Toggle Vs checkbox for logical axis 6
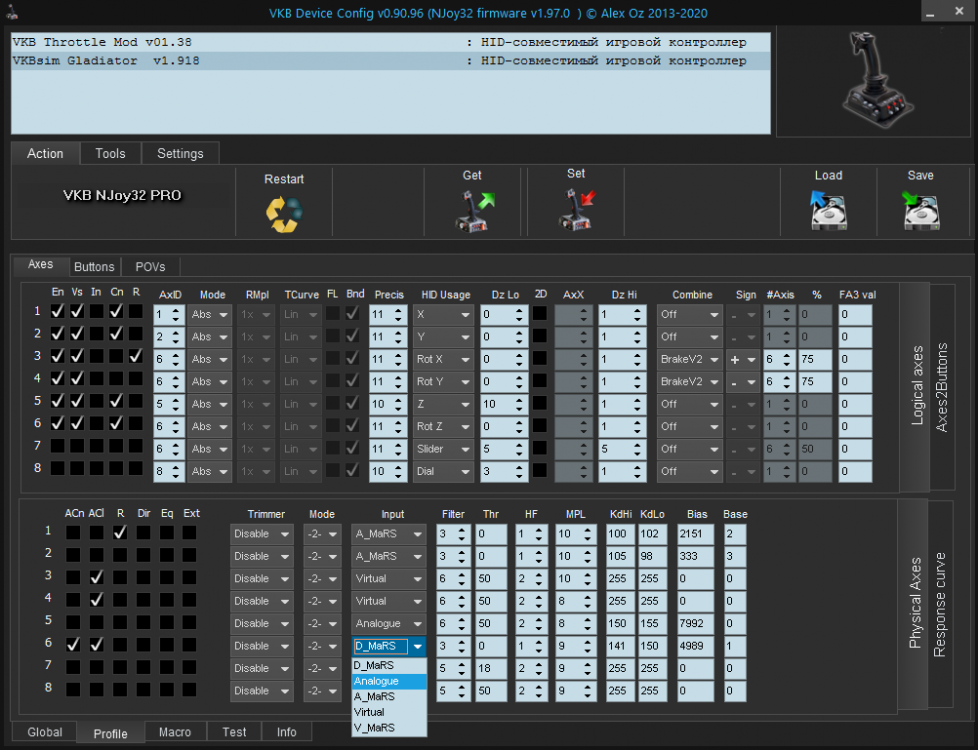Screen dimensions: 978x750 [x=77, y=423]
